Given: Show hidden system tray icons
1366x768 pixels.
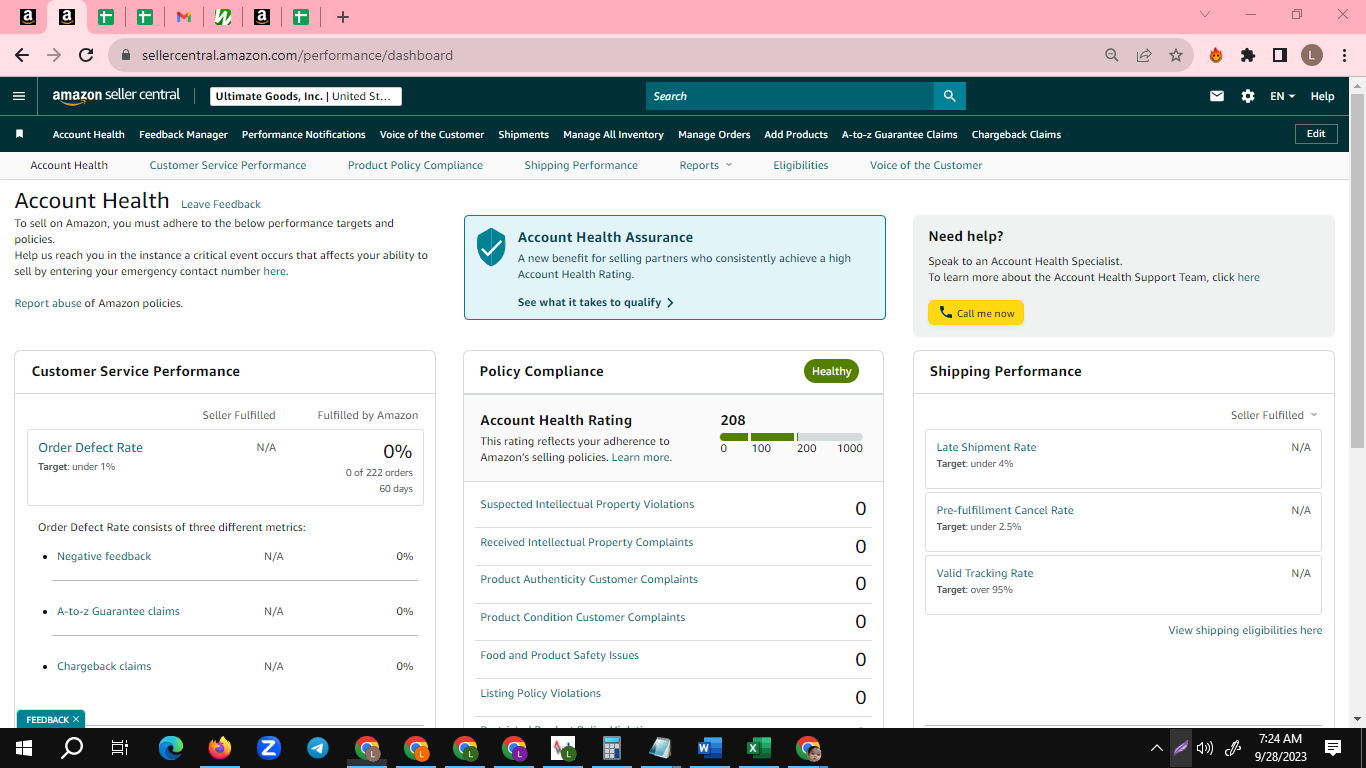Looking at the screenshot, I should (x=1156, y=747).
